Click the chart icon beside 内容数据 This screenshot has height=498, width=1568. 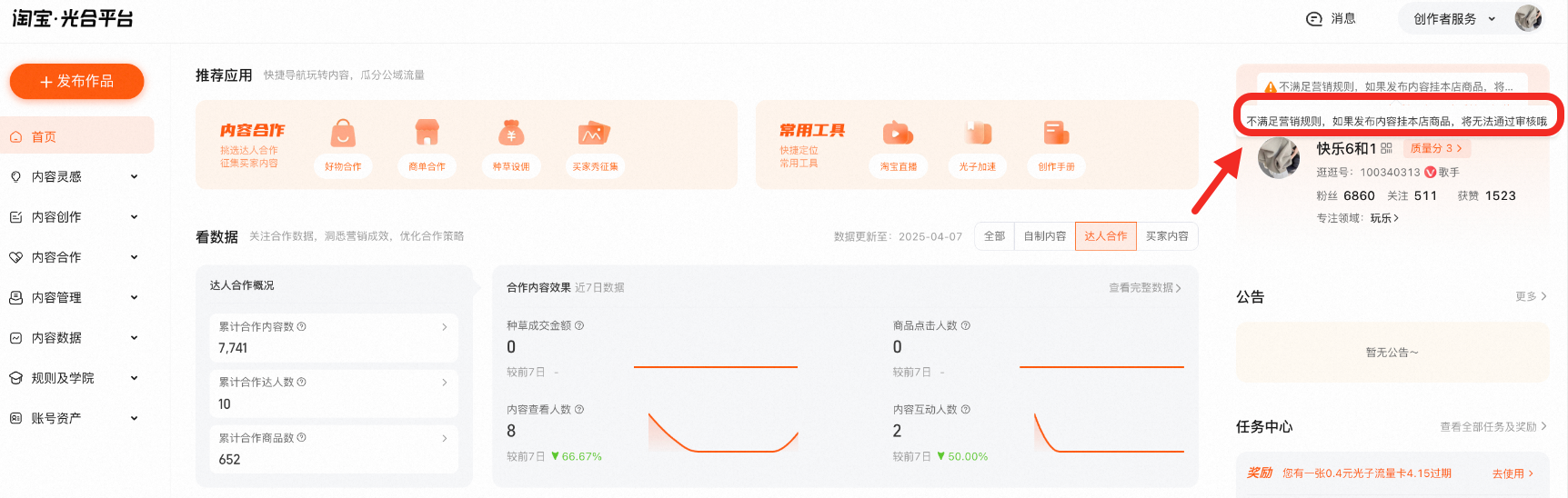point(15,338)
